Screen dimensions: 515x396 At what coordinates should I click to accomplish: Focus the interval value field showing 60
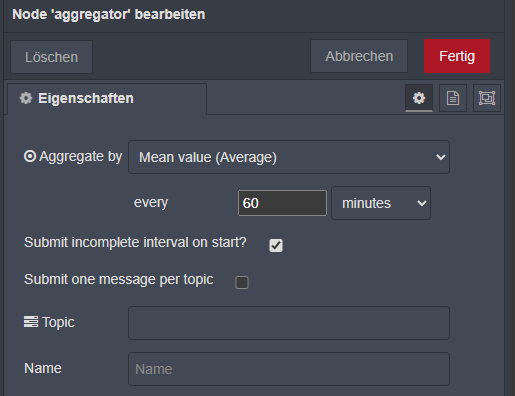282,203
